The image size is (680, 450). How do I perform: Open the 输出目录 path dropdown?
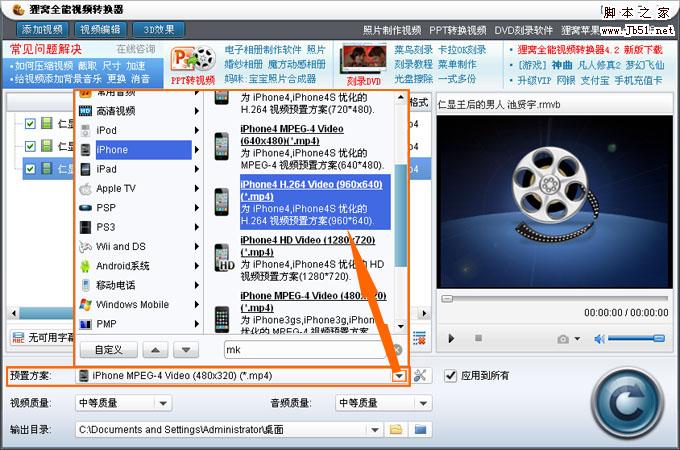[x=375, y=430]
